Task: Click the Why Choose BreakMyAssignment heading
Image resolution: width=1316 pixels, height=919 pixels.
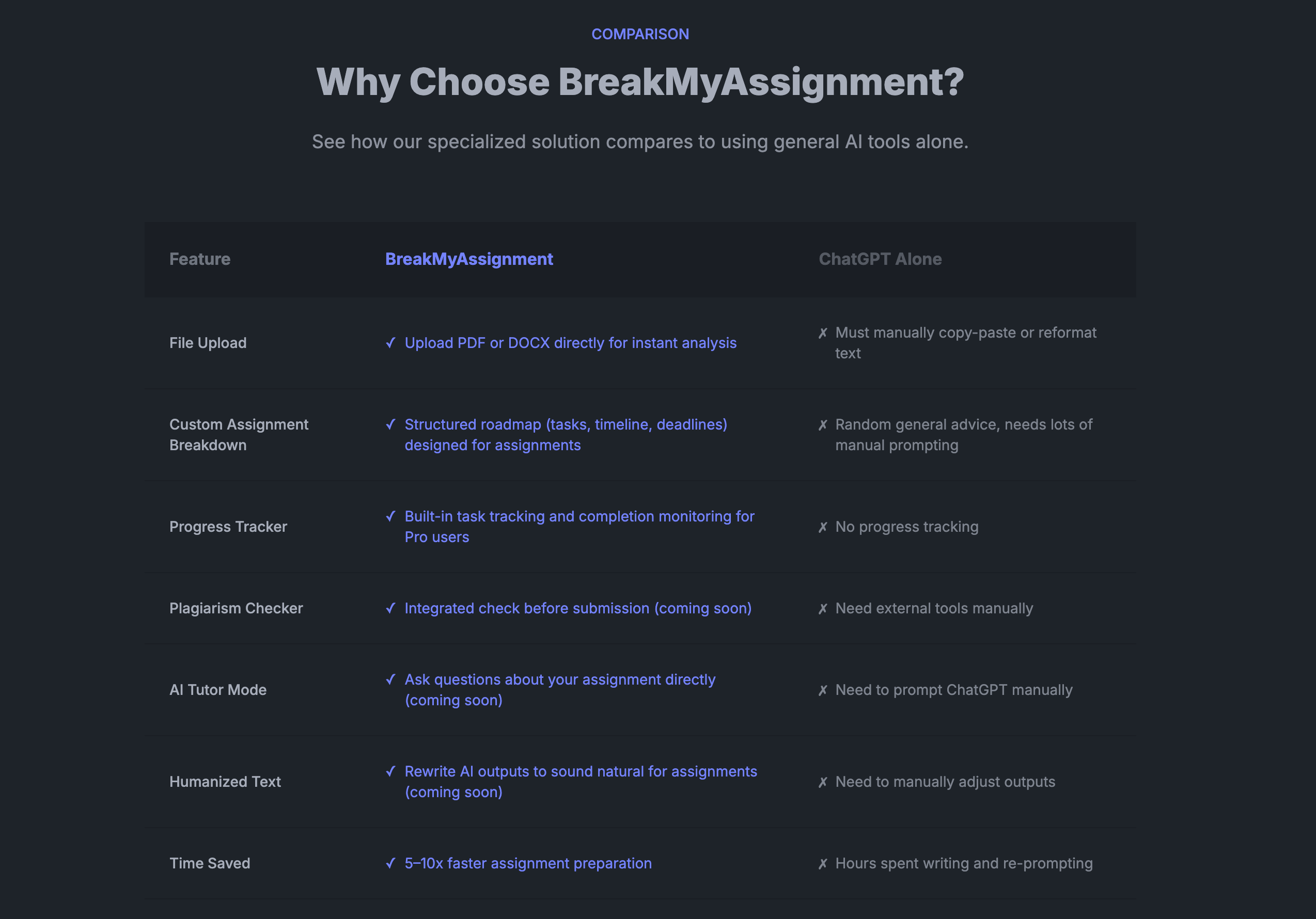Action: pyautogui.click(x=640, y=82)
